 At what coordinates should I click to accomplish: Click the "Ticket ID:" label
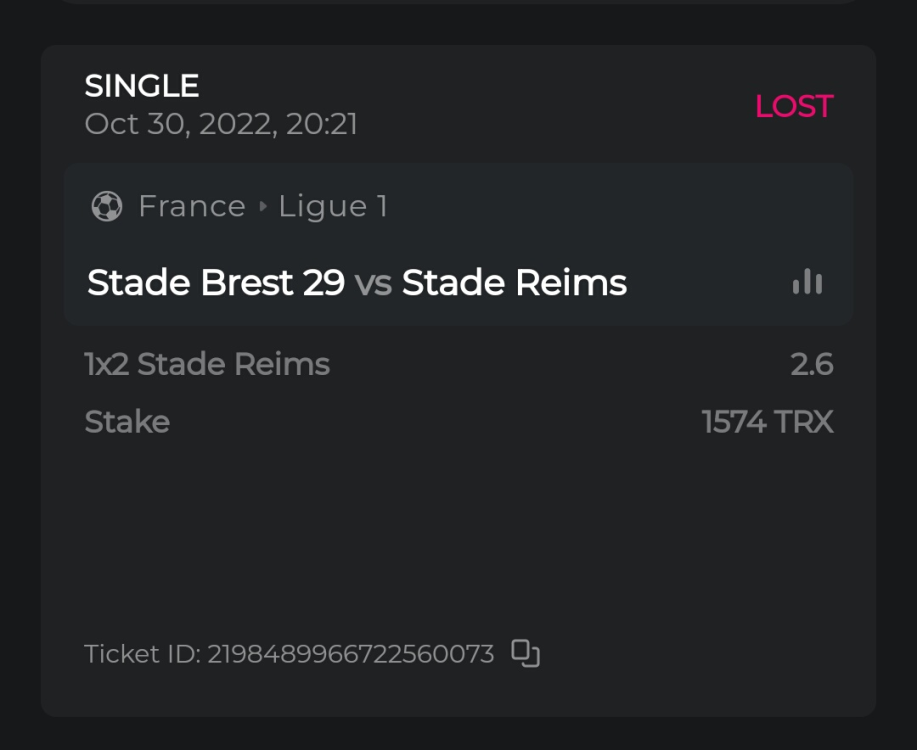coord(142,654)
